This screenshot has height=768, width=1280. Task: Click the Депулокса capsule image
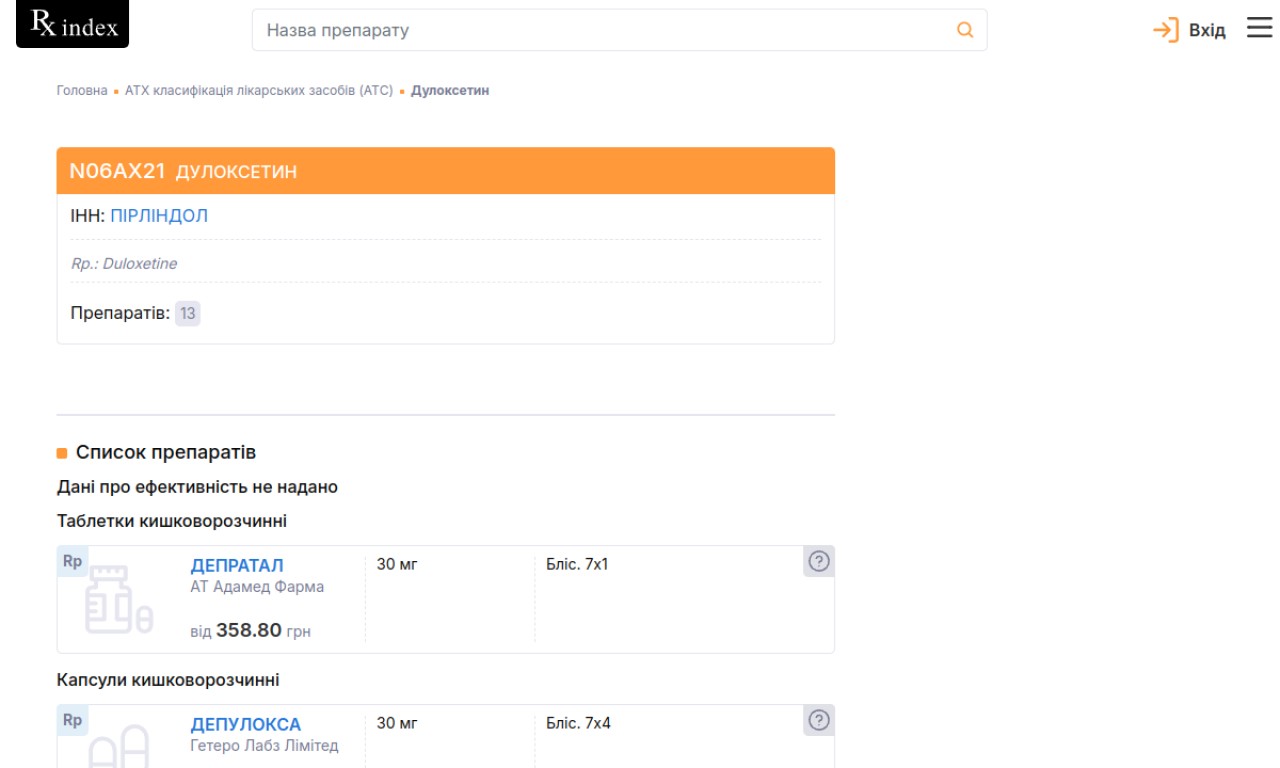(118, 746)
